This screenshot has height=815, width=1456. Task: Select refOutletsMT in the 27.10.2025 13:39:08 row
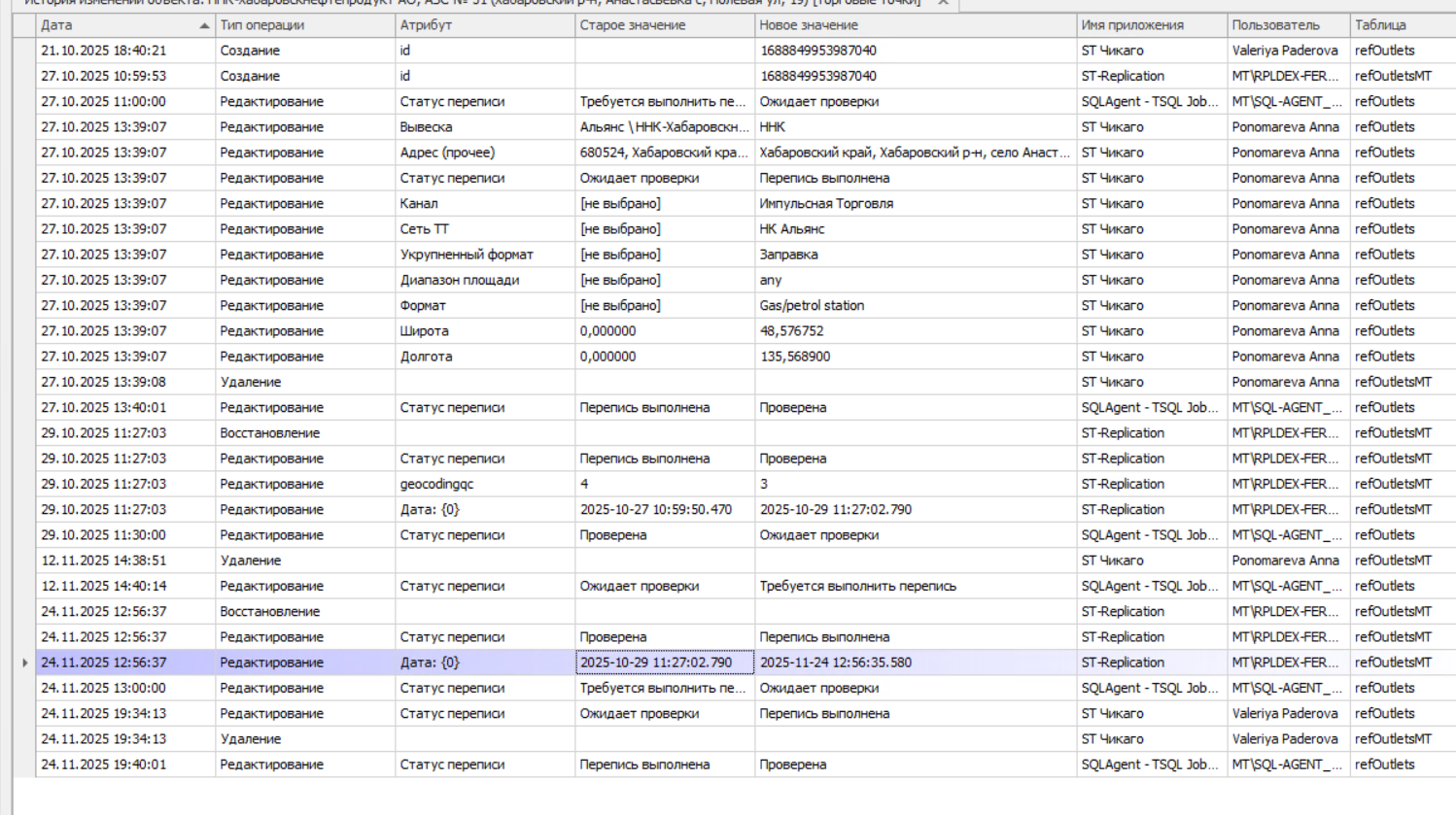[x=1404, y=382]
